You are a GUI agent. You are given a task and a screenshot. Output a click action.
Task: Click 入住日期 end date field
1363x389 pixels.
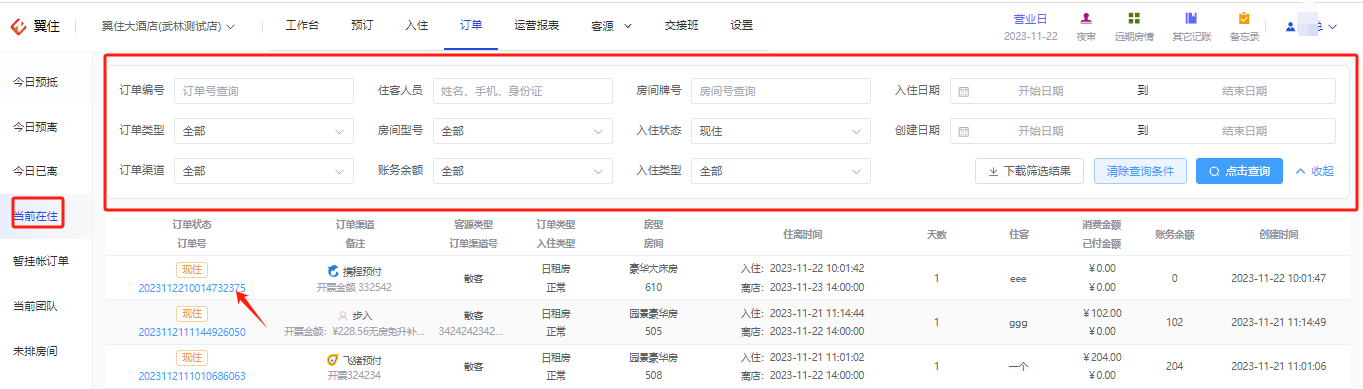click(x=1244, y=91)
